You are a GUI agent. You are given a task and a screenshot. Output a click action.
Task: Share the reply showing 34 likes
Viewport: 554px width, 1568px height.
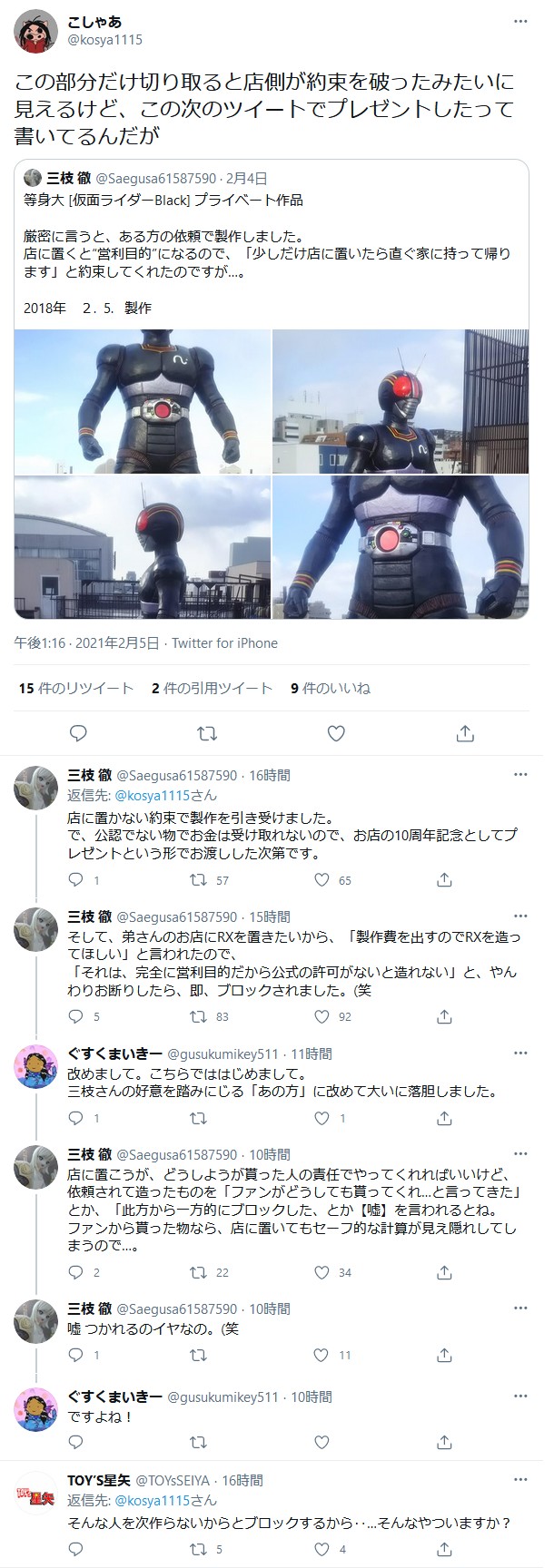coord(444,1272)
